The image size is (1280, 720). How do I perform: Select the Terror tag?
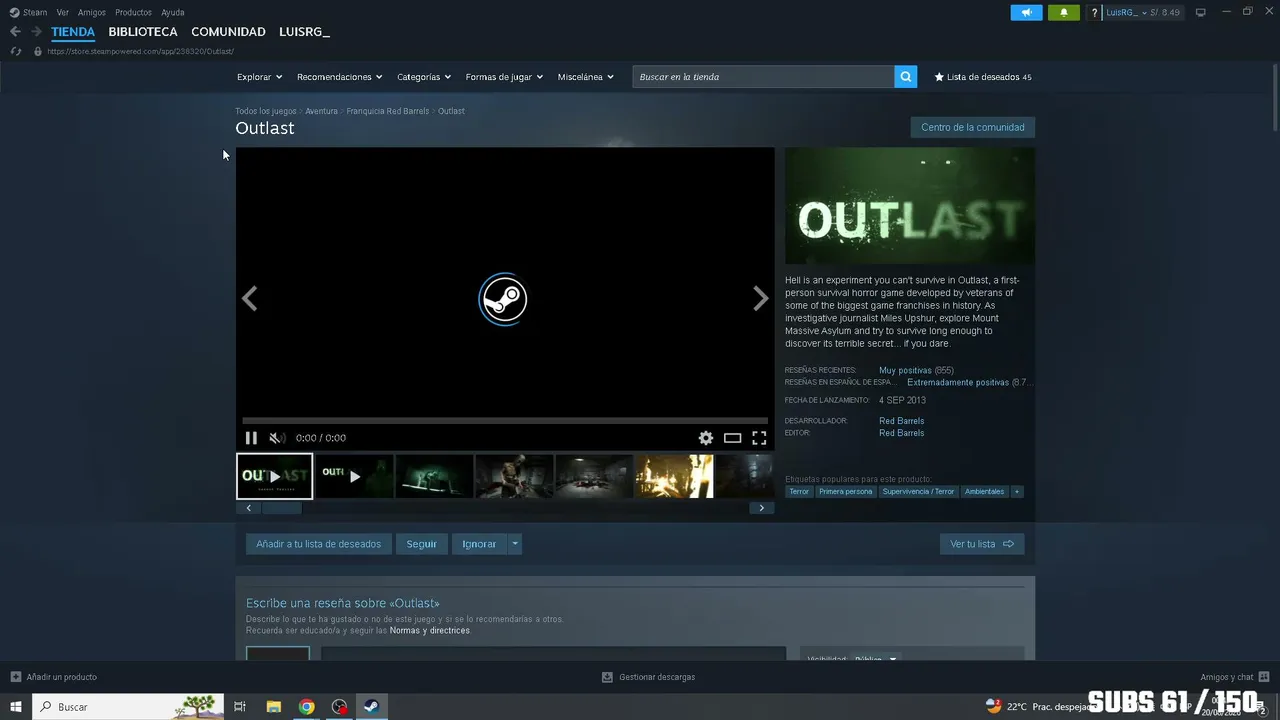click(799, 492)
